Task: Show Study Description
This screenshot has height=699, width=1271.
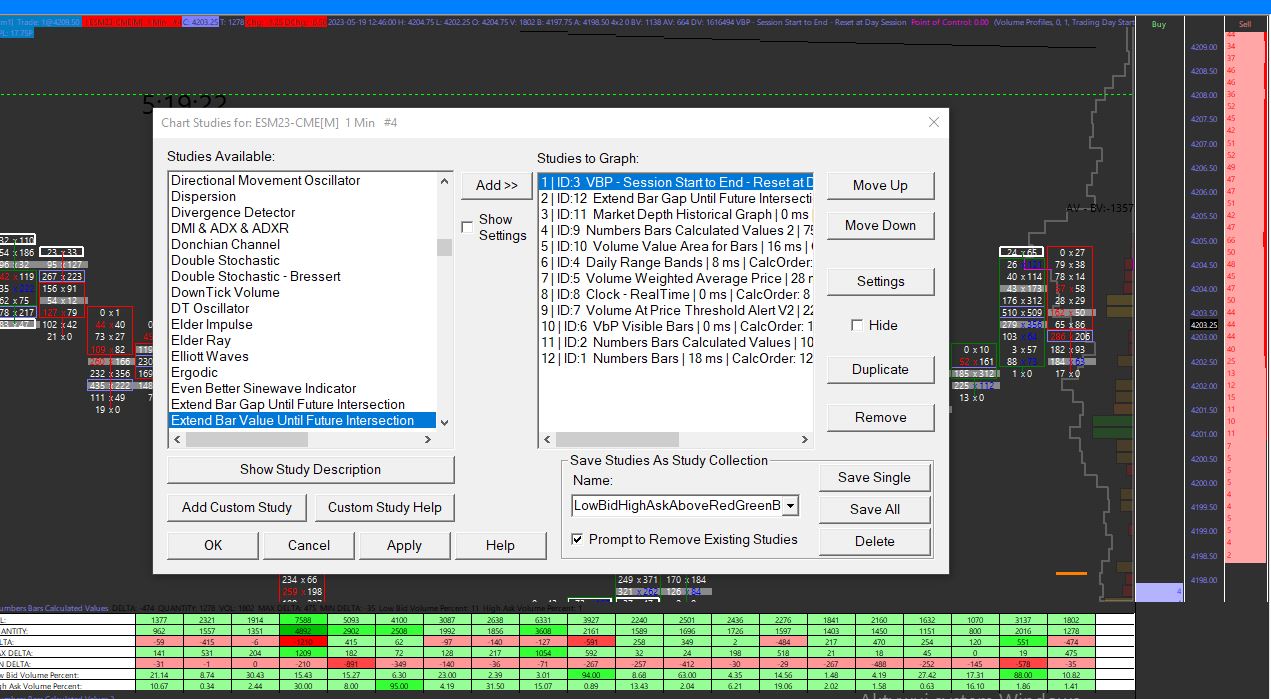Action: tap(310, 469)
